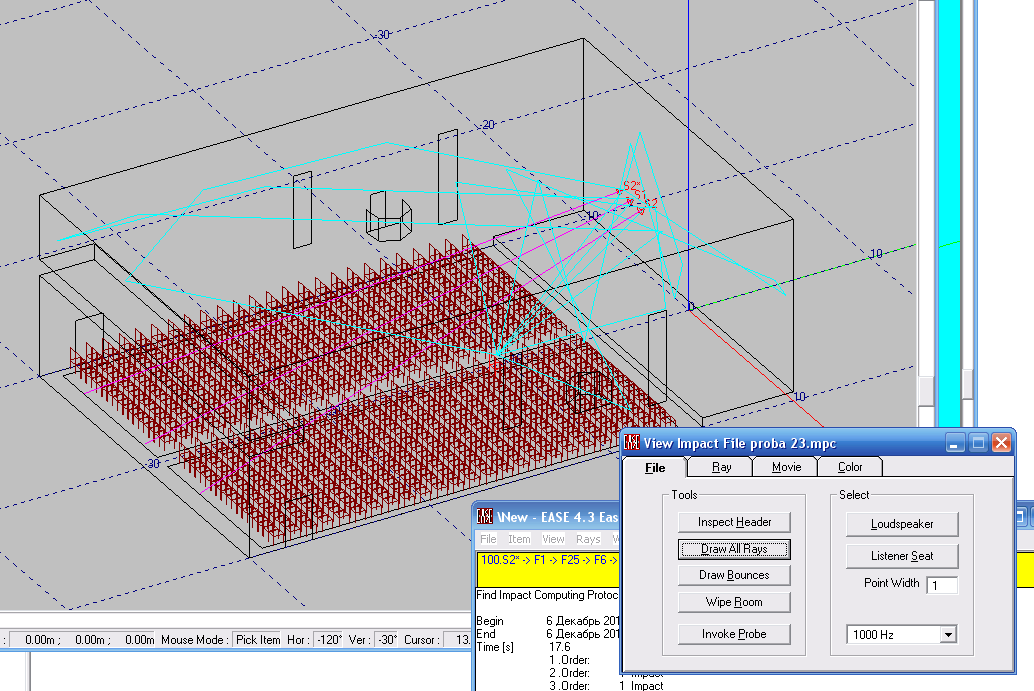Edit the Point Width field

click(942, 585)
